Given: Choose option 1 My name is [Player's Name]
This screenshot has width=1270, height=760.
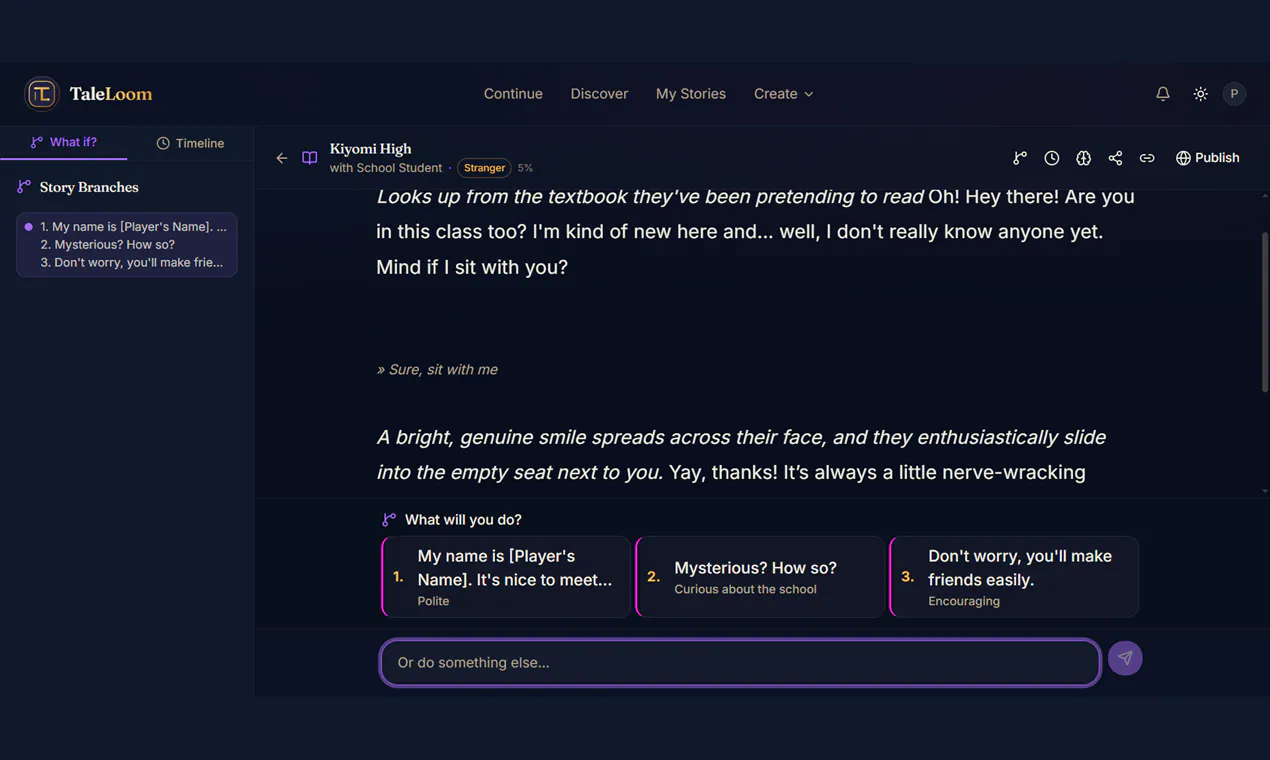Looking at the screenshot, I should click(x=506, y=577).
